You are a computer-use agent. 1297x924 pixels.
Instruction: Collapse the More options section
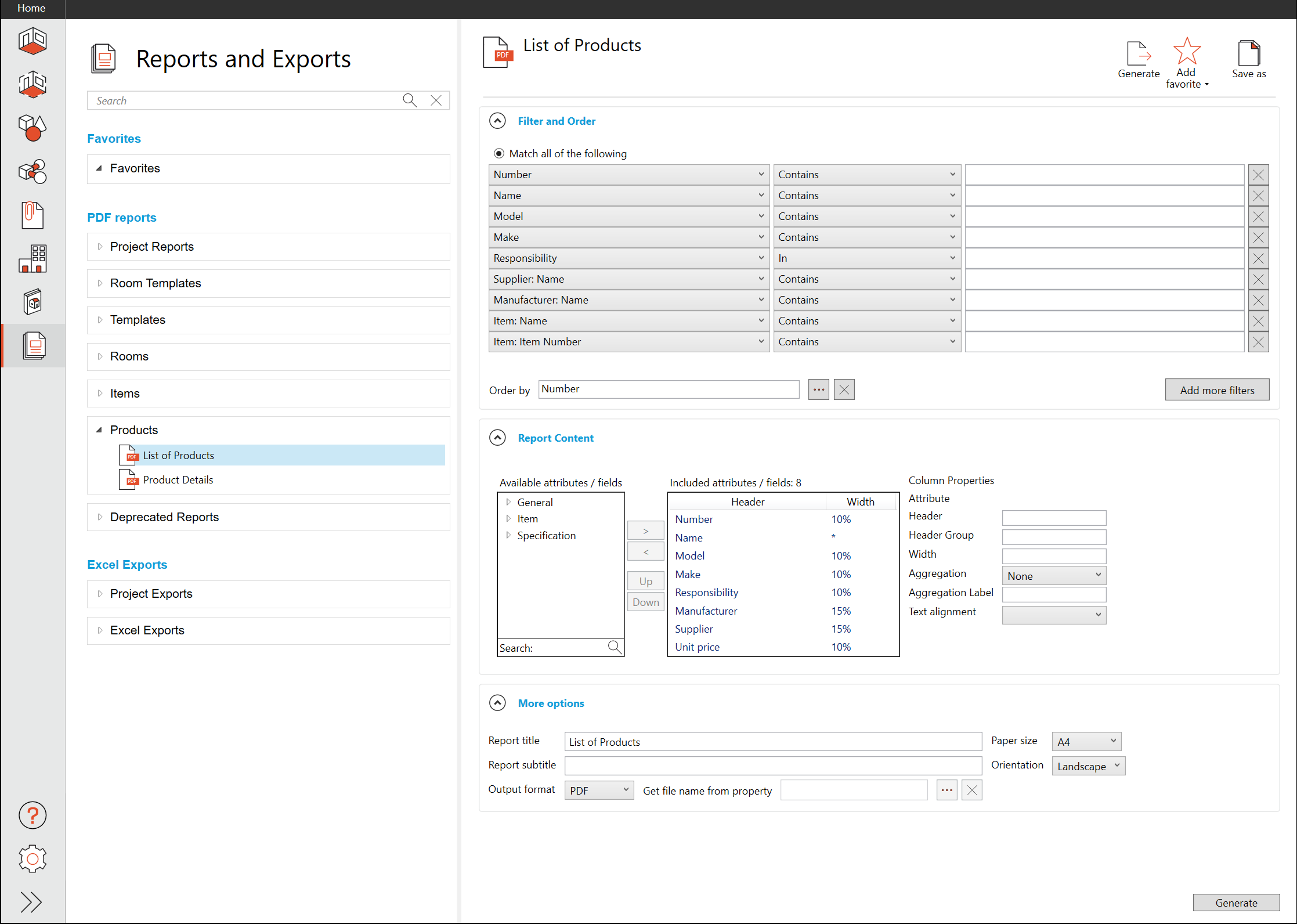pos(497,703)
